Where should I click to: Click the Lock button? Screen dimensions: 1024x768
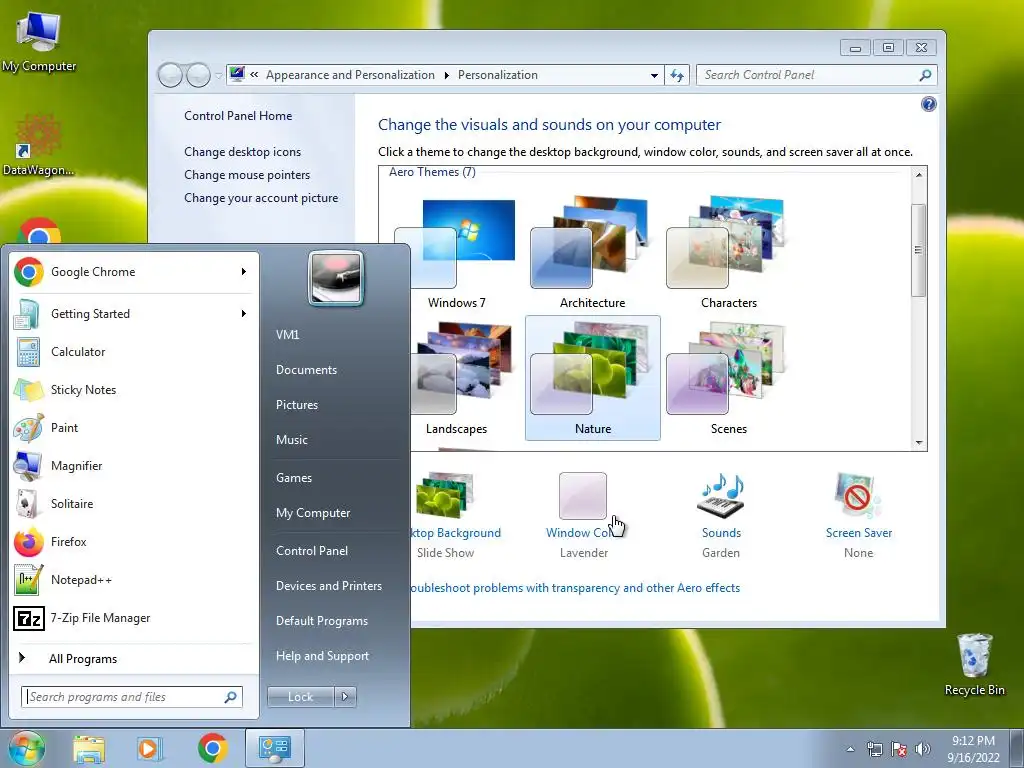[300, 697]
